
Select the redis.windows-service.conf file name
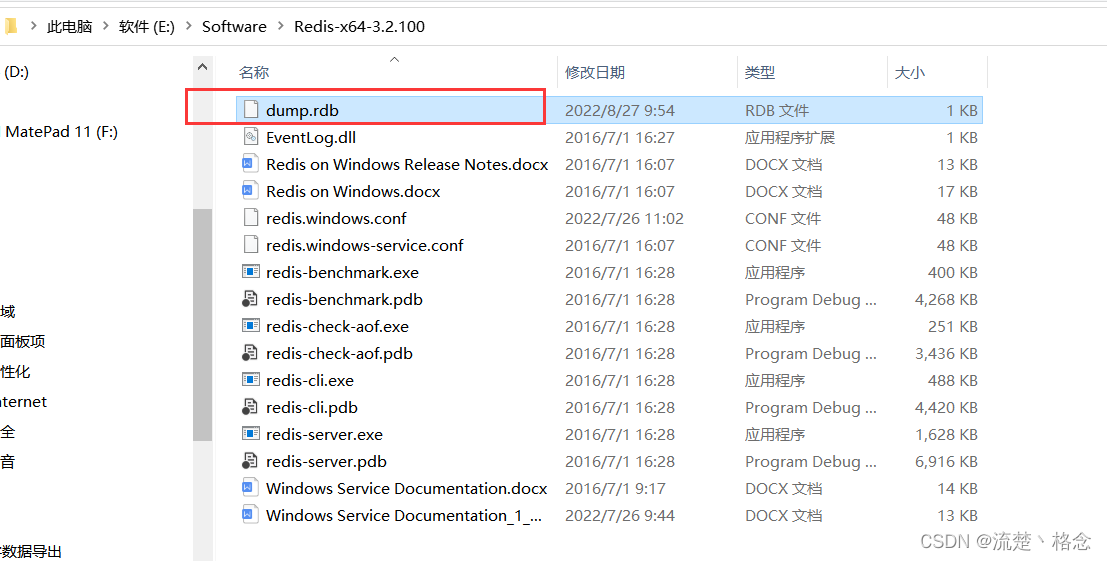pos(365,245)
